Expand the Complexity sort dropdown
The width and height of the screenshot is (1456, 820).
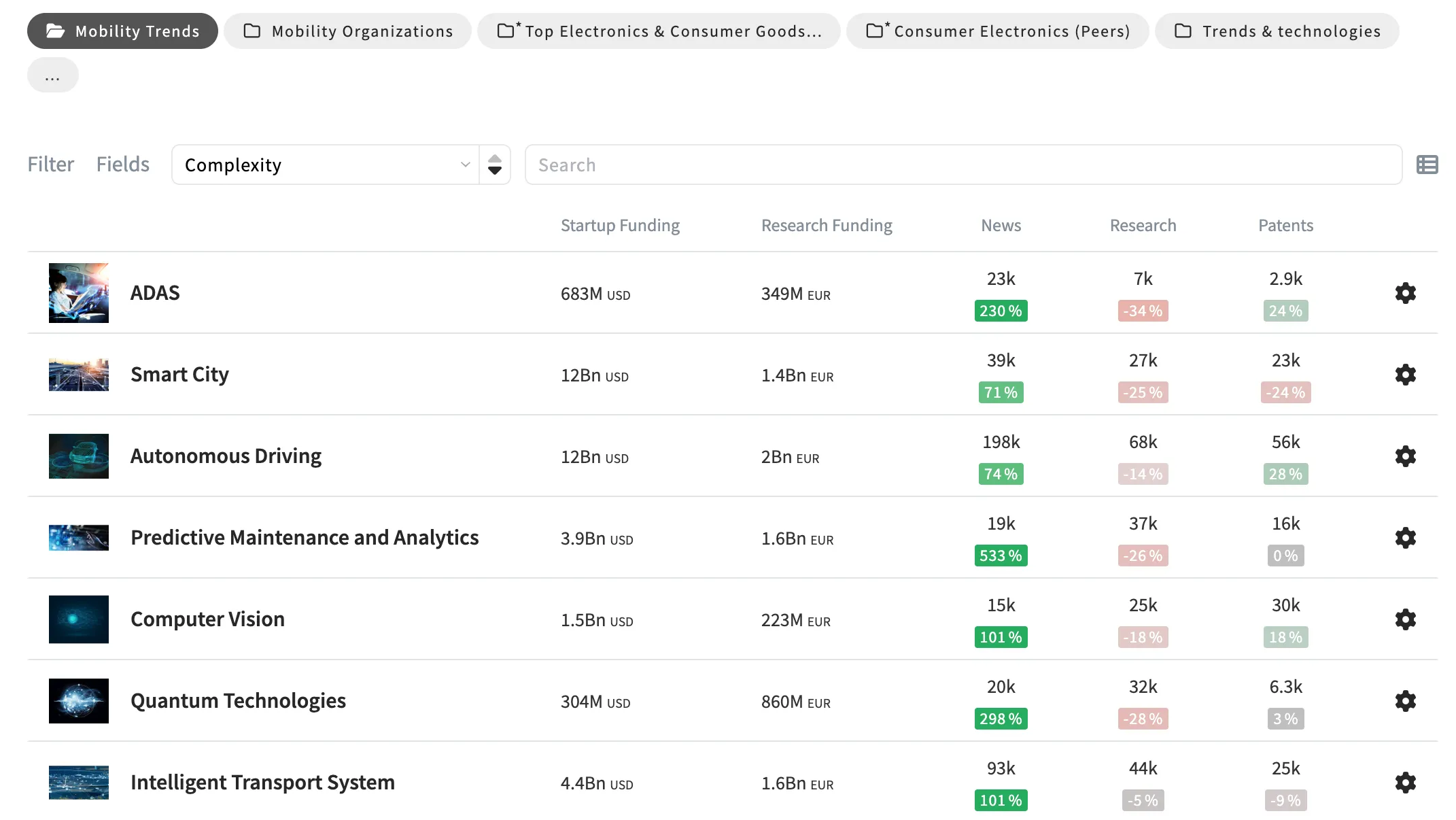(x=326, y=165)
